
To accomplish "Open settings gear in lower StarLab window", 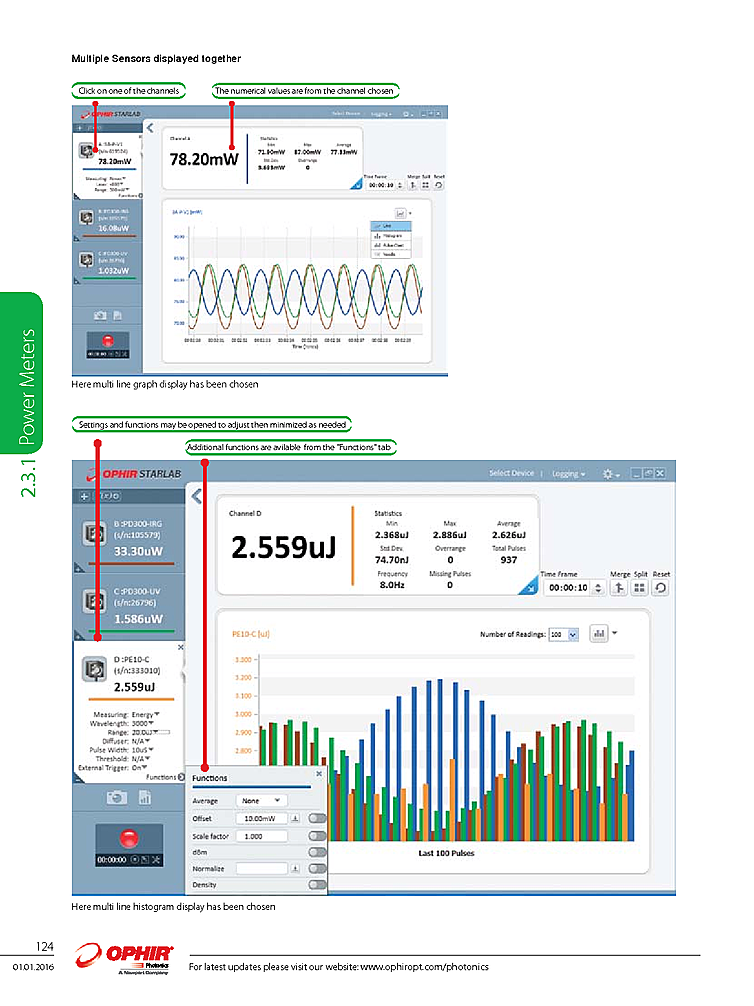I will 607,473.
